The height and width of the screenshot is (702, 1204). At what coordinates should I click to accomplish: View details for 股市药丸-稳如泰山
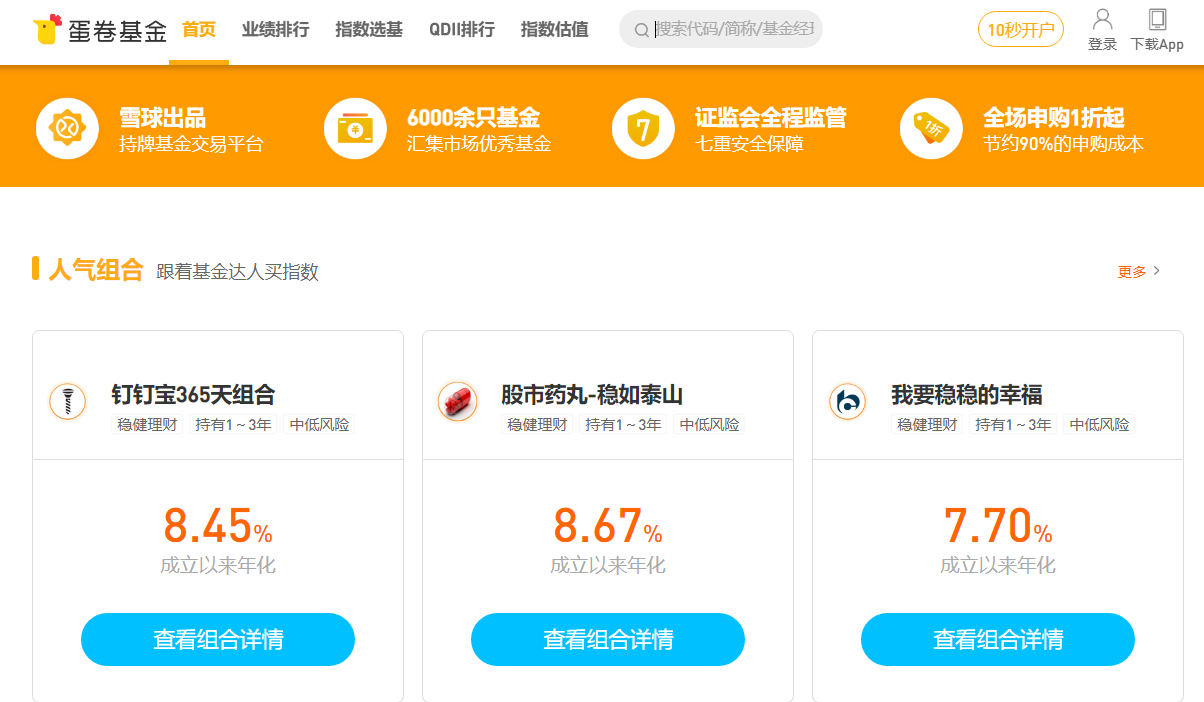tap(608, 640)
